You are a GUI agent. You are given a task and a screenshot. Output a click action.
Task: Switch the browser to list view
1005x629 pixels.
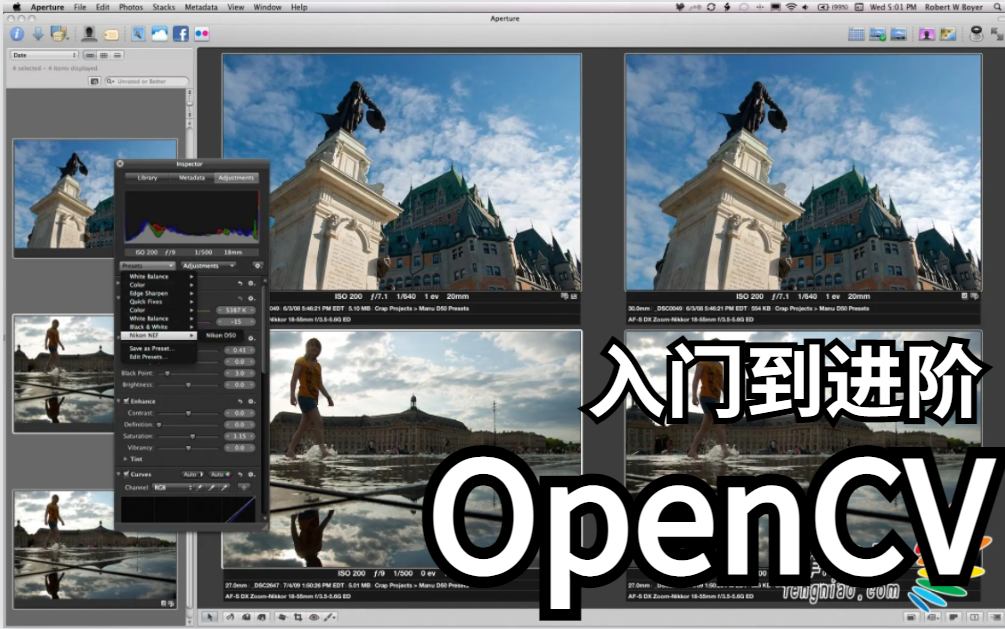coord(117,55)
